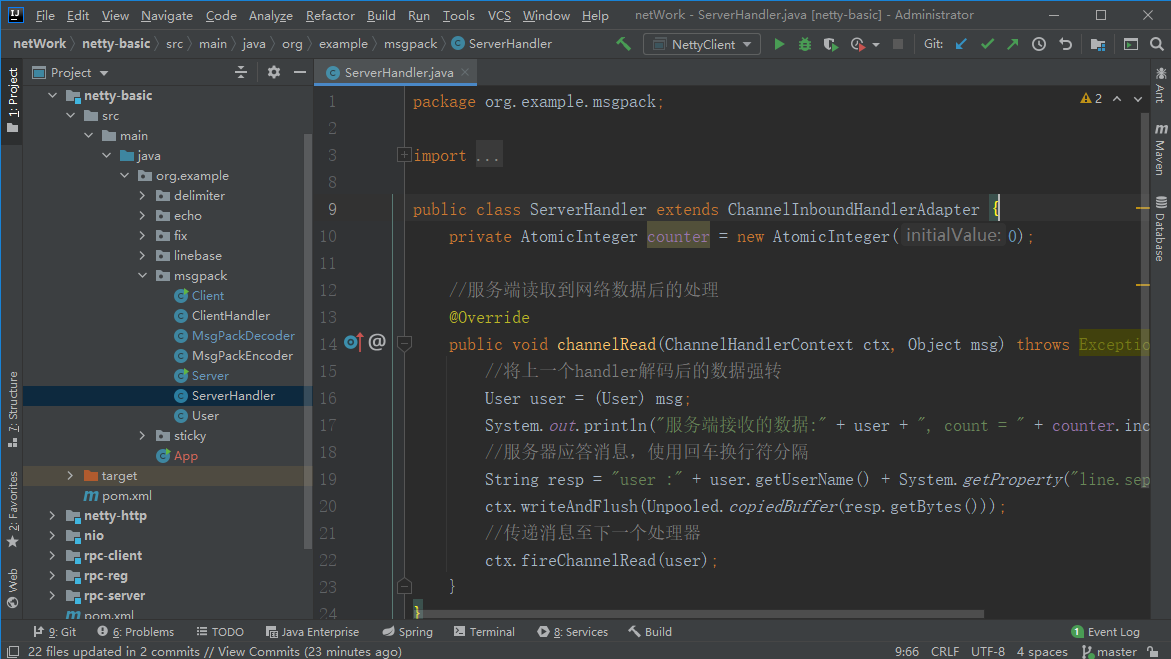This screenshot has width=1171, height=659.
Task: Open the Event Log
Action: tap(1105, 632)
